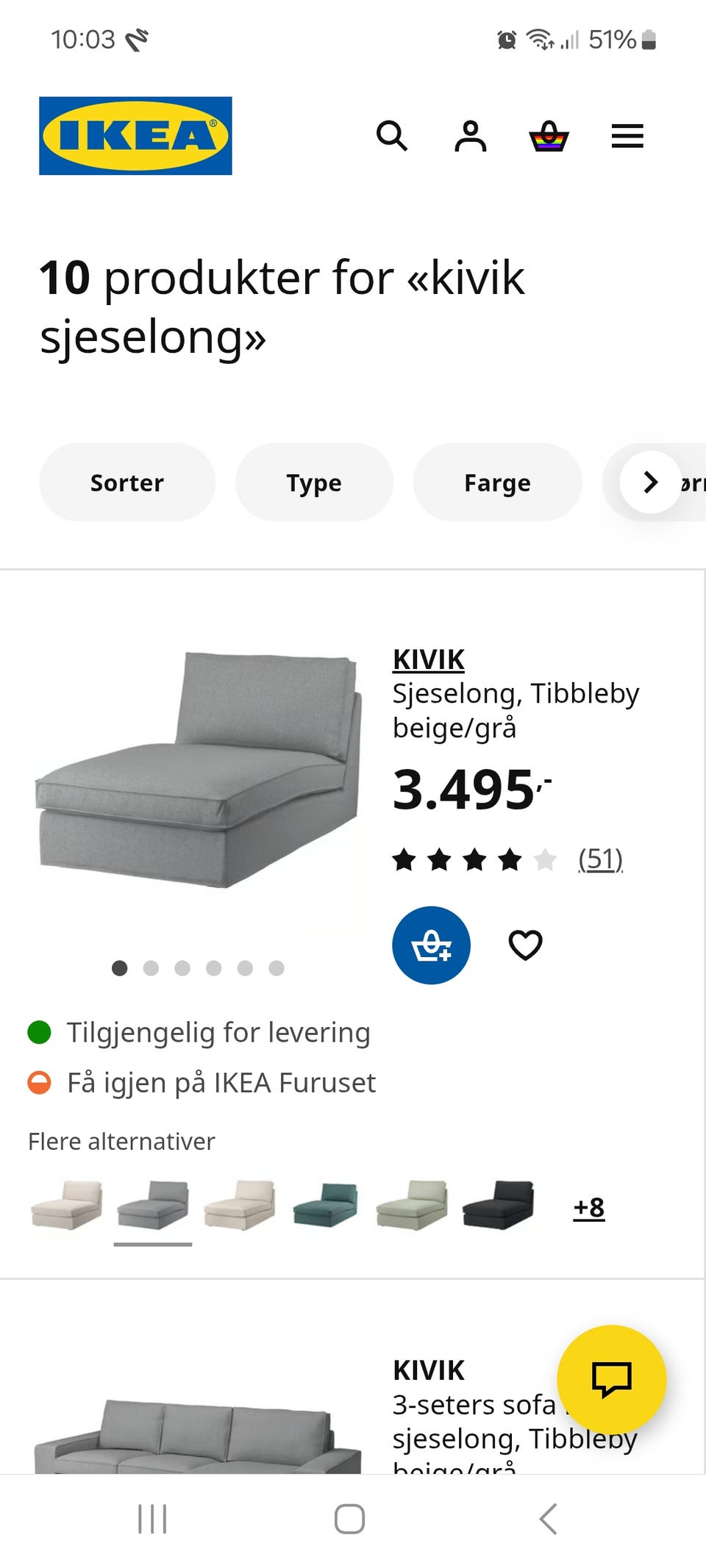Open the Type filter dropdown
Screen dimensions: 706x1568
pos(314,482)
